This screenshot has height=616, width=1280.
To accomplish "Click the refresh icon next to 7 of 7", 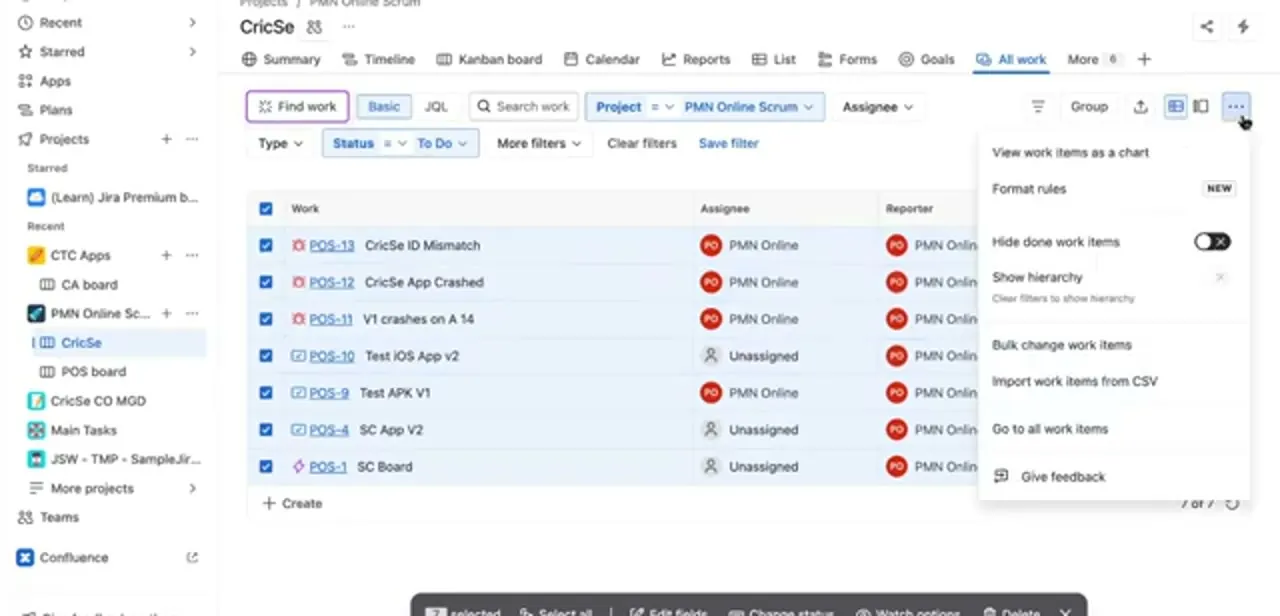I will [x=1233, y=504].
